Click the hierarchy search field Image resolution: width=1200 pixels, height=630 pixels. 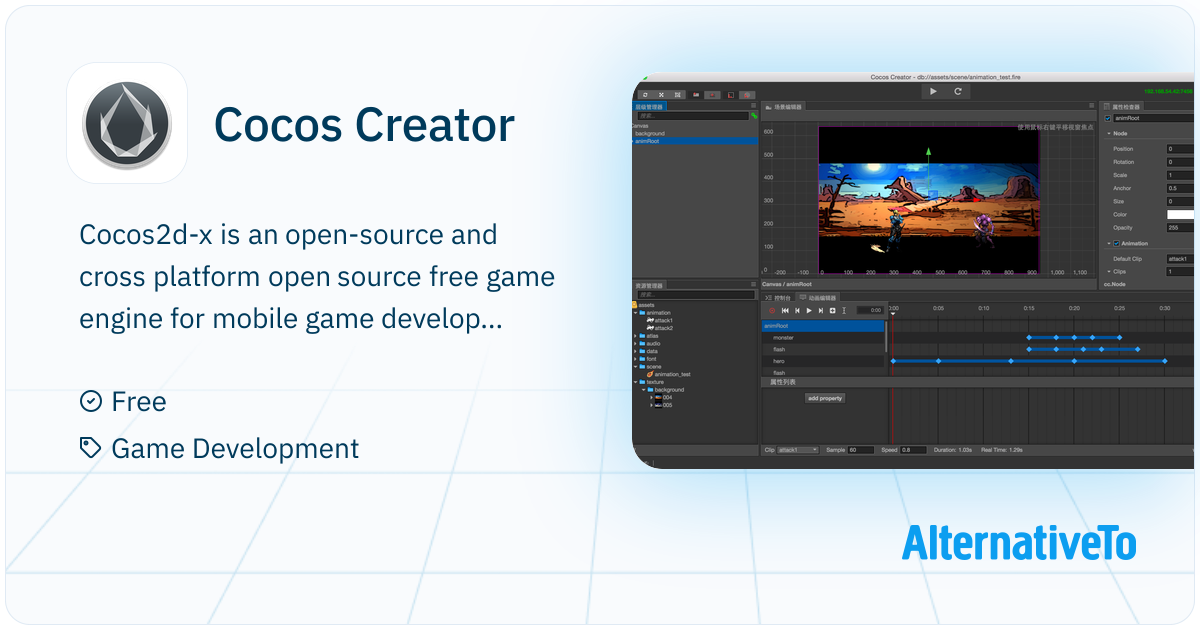coord(693,116)
